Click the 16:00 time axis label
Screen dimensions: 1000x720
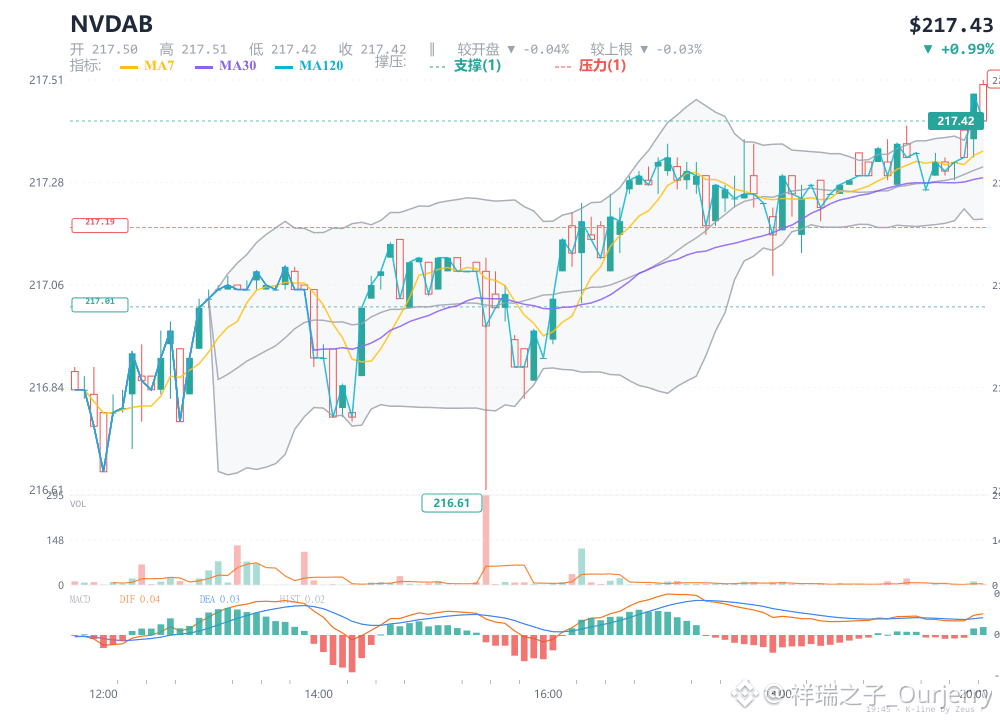coord(548,694)
